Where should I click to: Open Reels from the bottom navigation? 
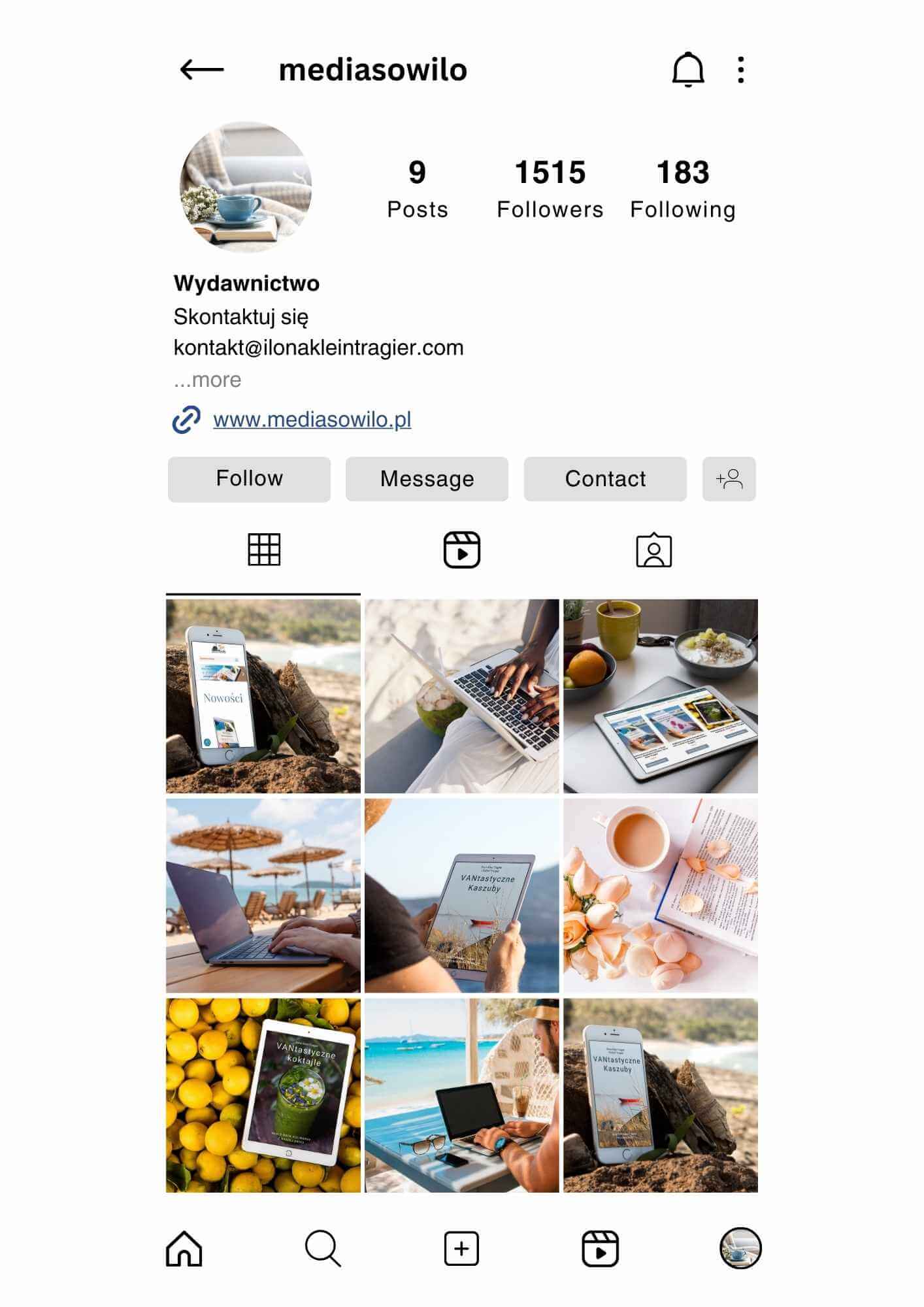pos(600,1249)
